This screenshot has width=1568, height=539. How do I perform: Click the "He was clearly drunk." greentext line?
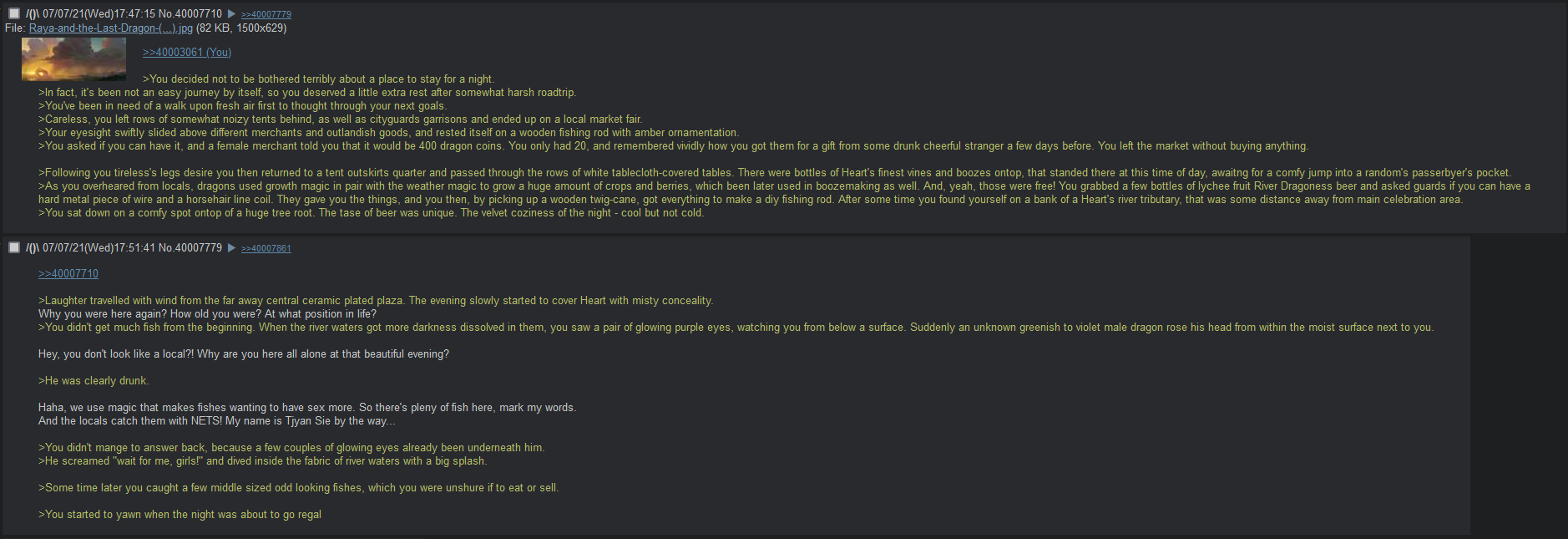point(94,380)
